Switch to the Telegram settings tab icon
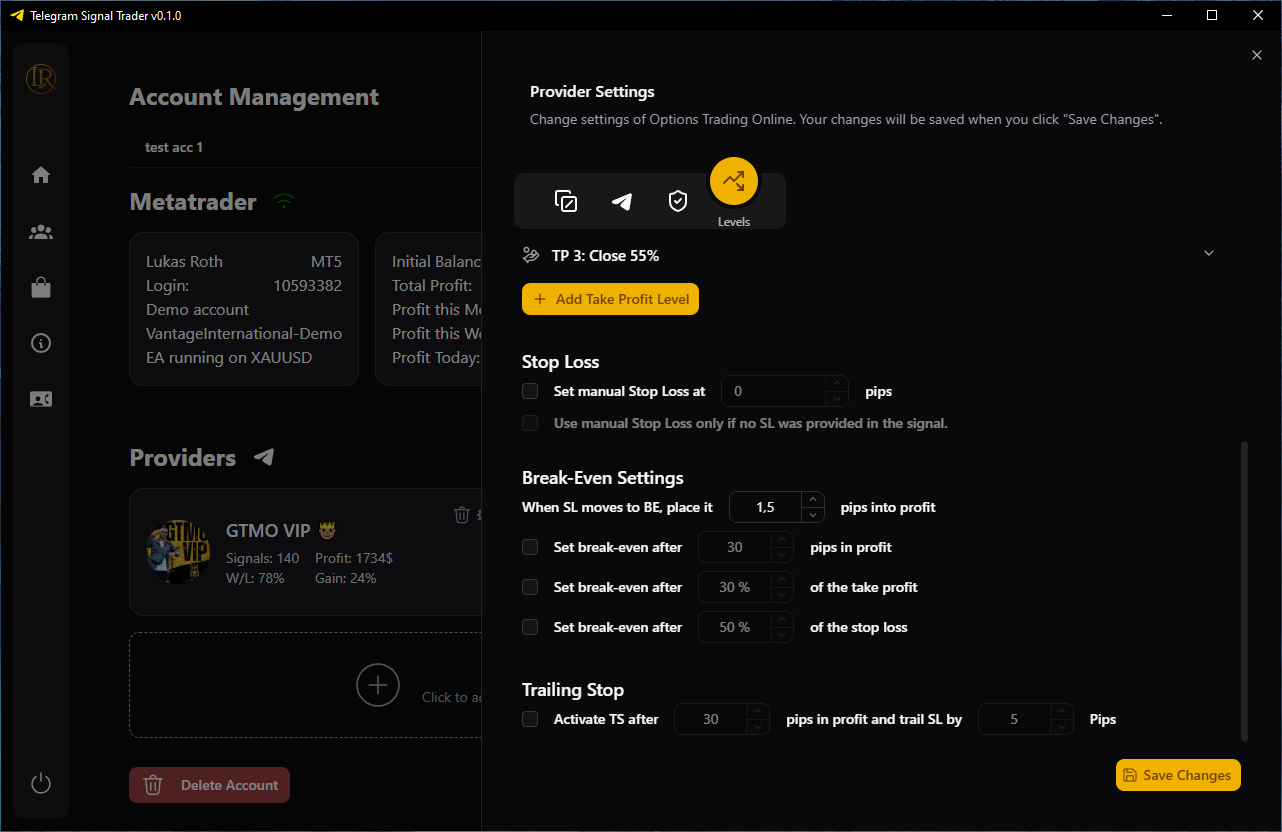 pos(622,201)
